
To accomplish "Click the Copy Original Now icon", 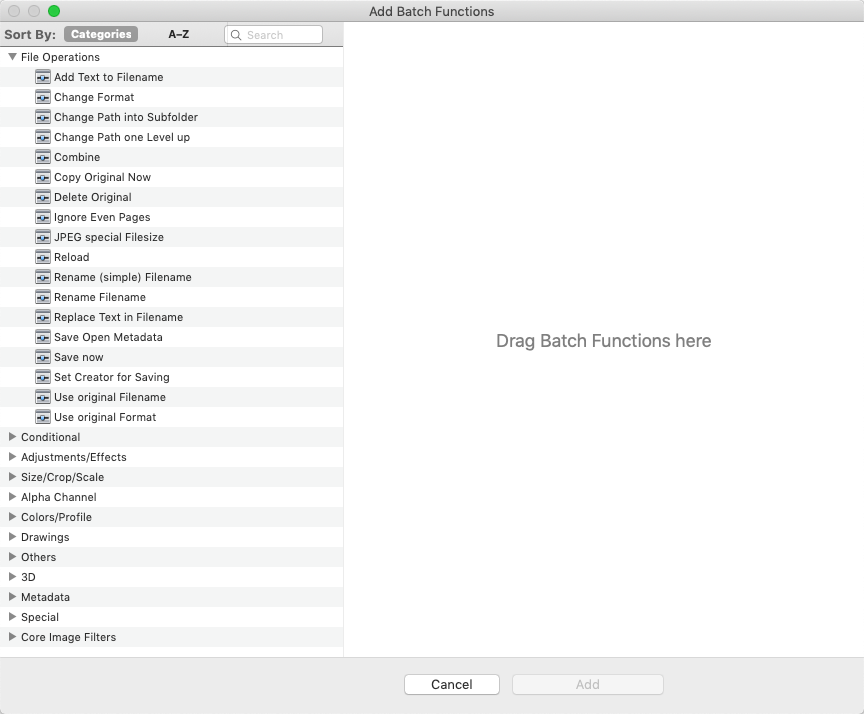I will [x=42, y=177].
